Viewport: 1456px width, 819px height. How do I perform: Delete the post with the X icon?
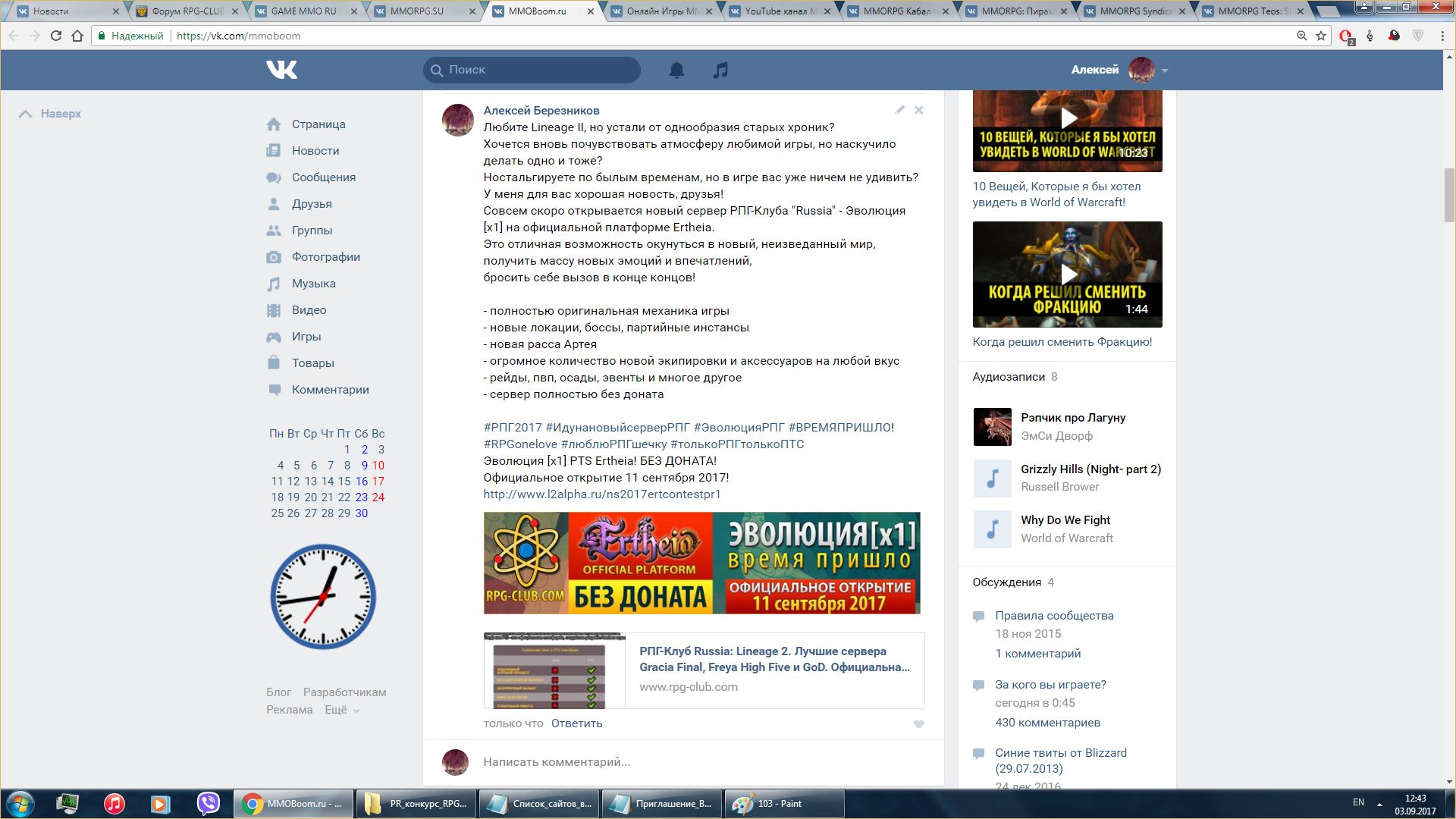click(919, 110)
